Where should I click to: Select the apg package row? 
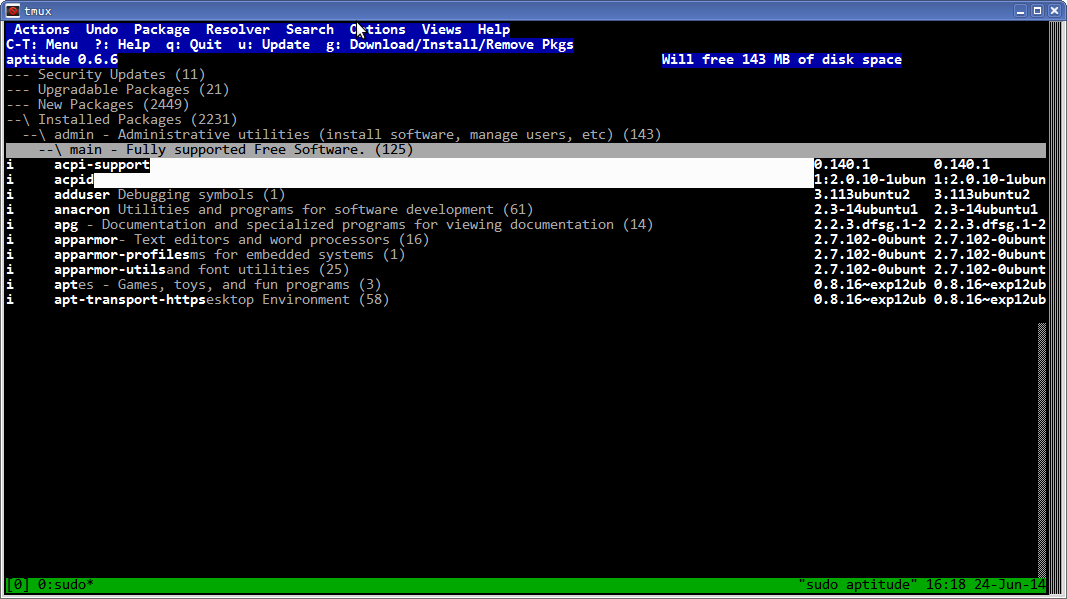tap(525, 224)
